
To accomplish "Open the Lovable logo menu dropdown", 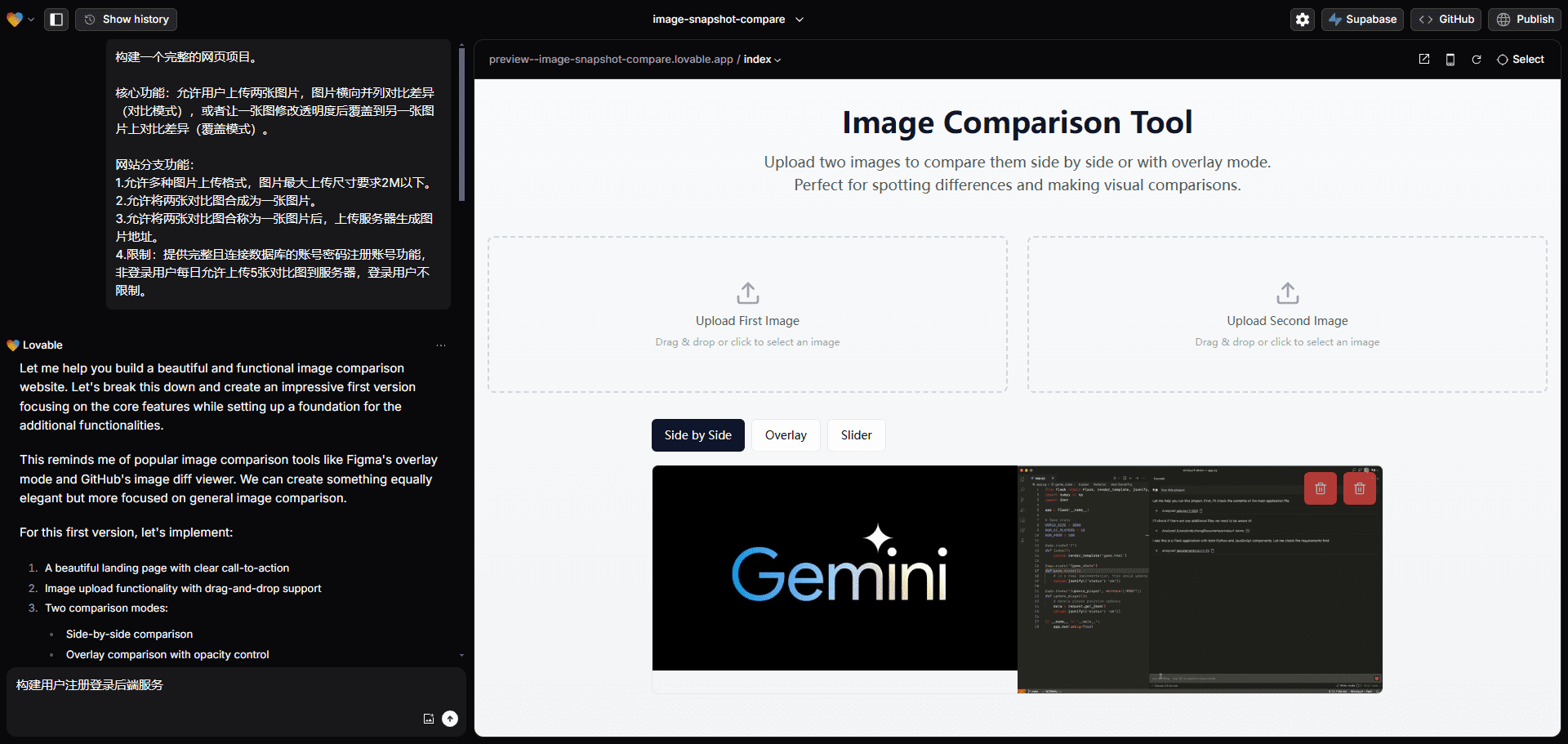I will click(20, 20).
